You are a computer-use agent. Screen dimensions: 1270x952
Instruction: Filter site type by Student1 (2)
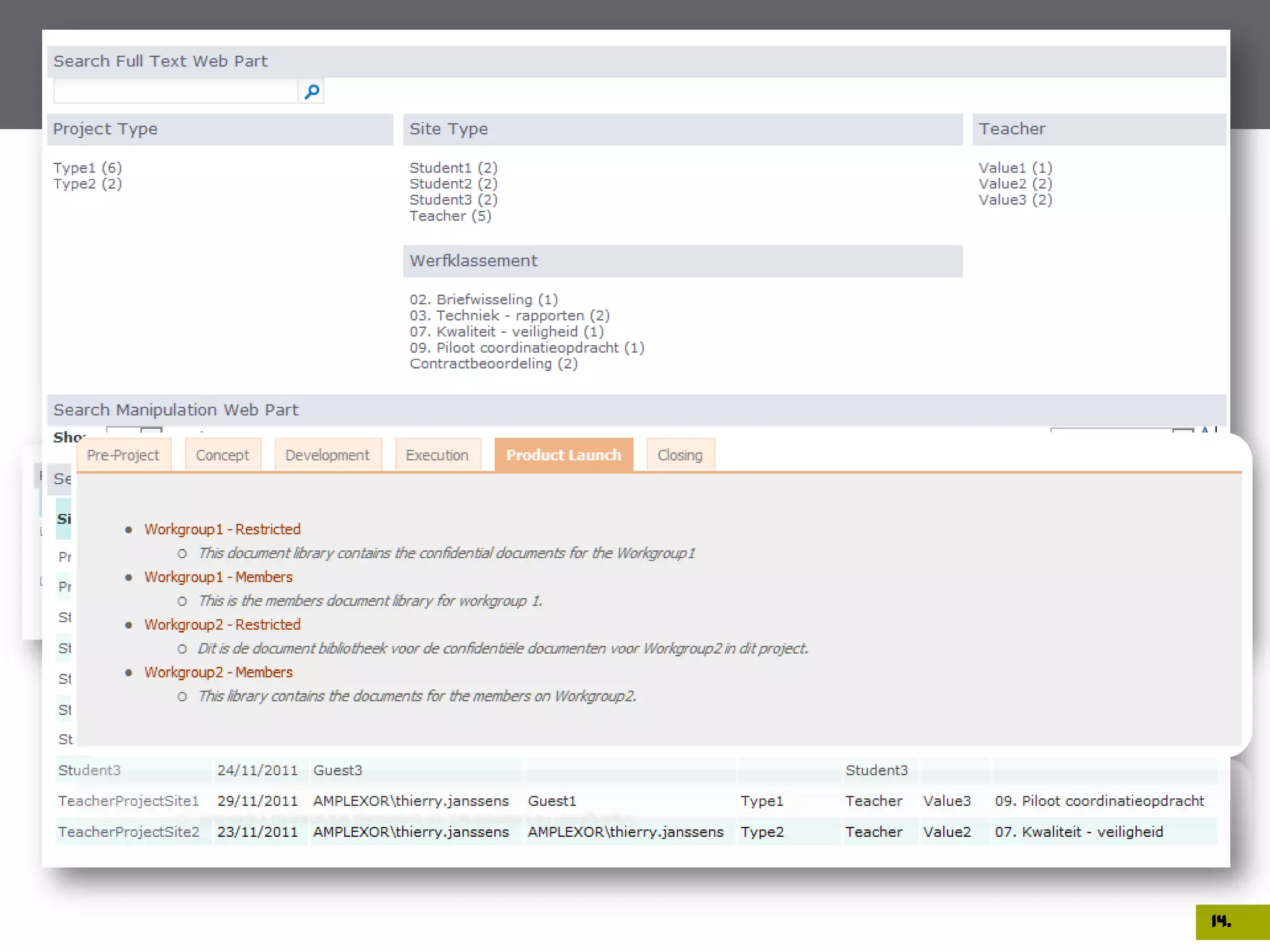(453, 167)
